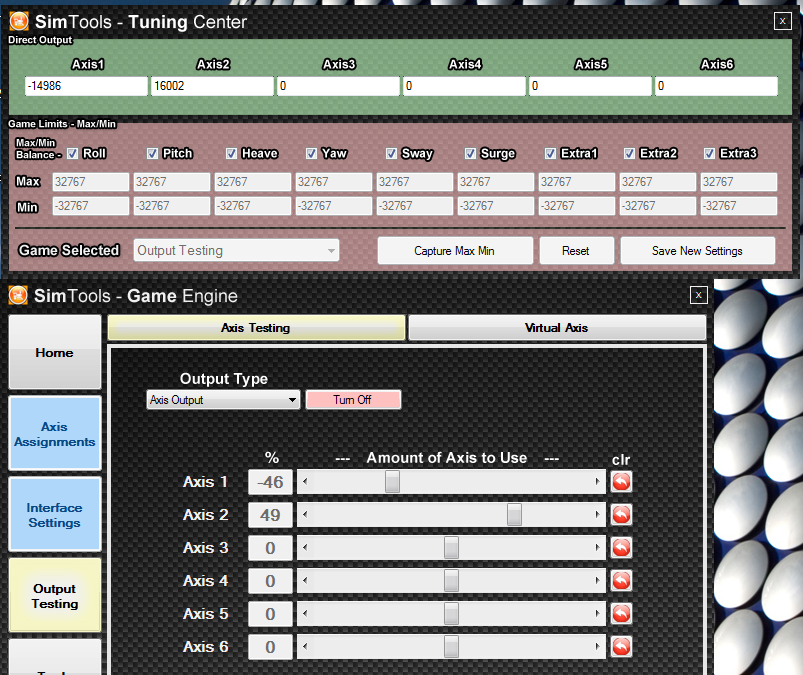Open the Game Selected dropdown
This screenshot has width=803, height=675.
point(236,250)
